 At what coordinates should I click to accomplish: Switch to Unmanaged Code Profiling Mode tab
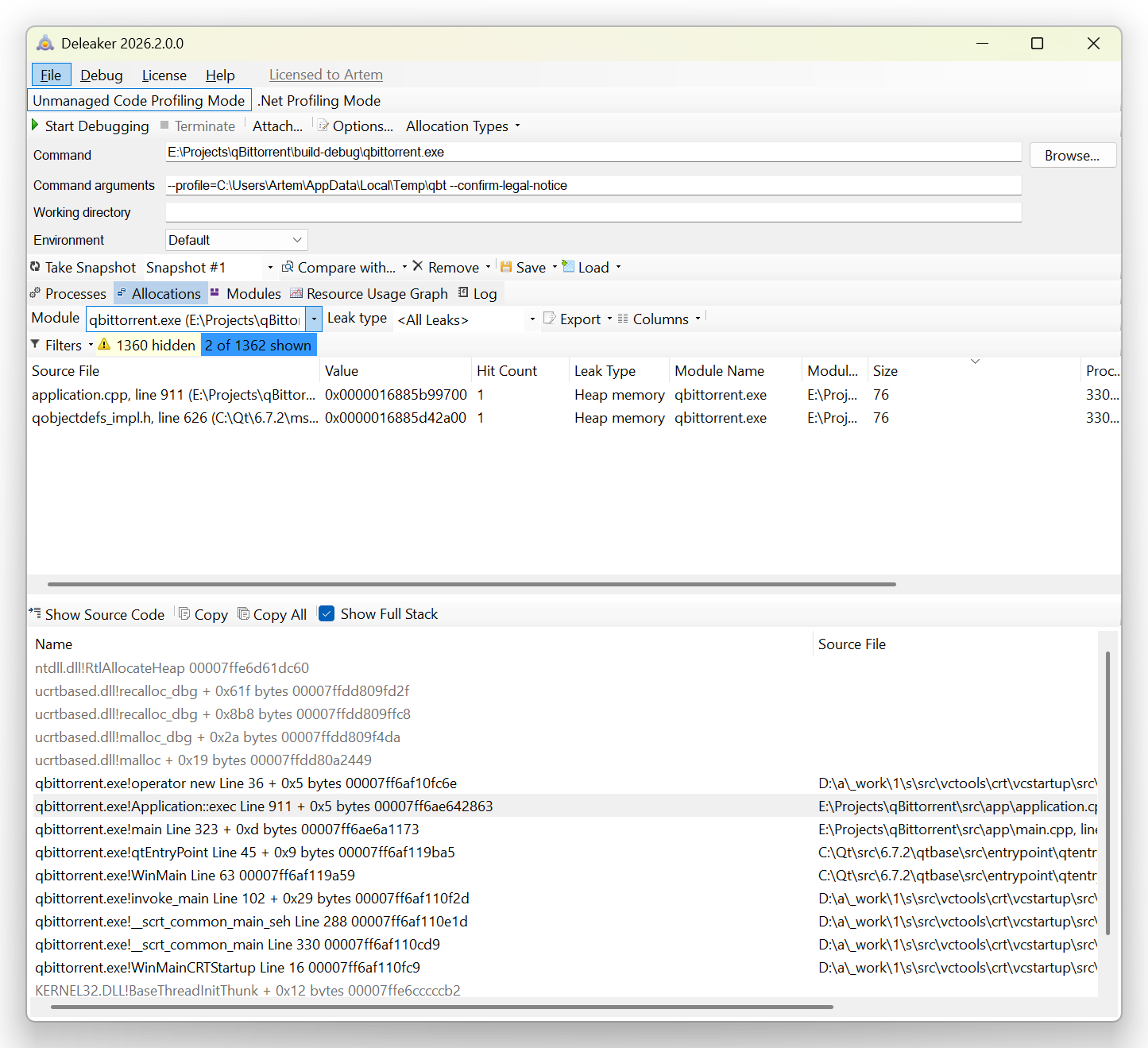139,100
